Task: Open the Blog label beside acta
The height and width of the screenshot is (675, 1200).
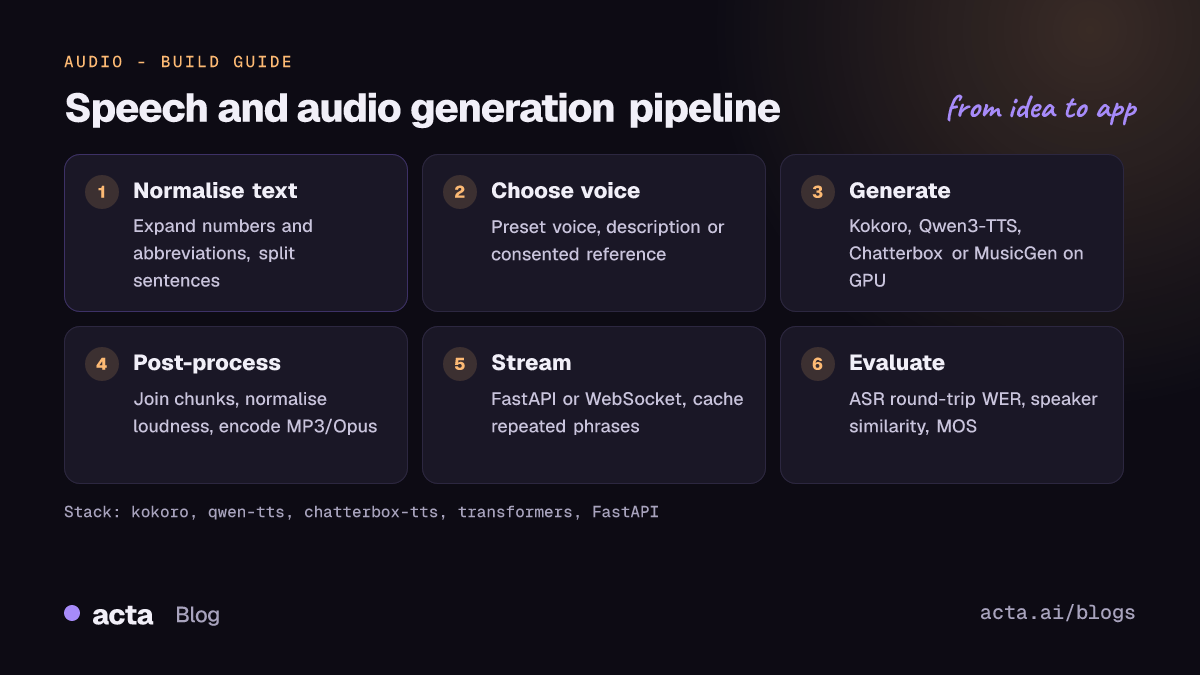Action: coord(197,615)
